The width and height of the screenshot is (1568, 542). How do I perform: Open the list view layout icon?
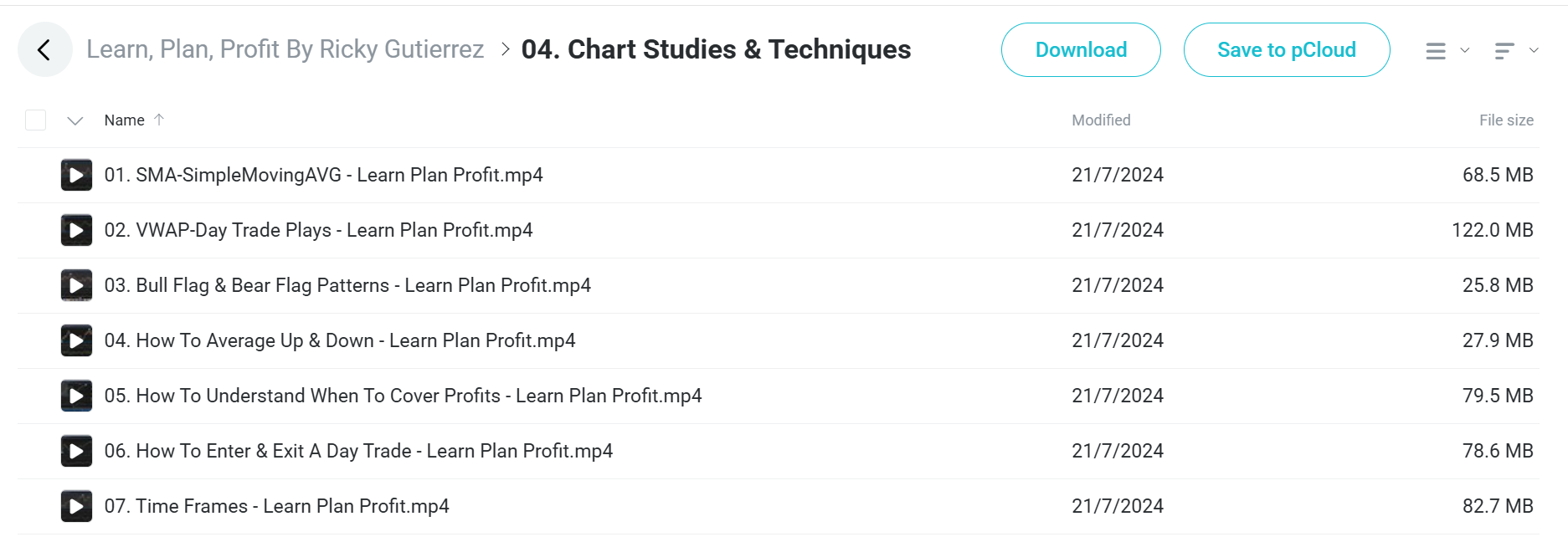click(x=1436, y=51)
